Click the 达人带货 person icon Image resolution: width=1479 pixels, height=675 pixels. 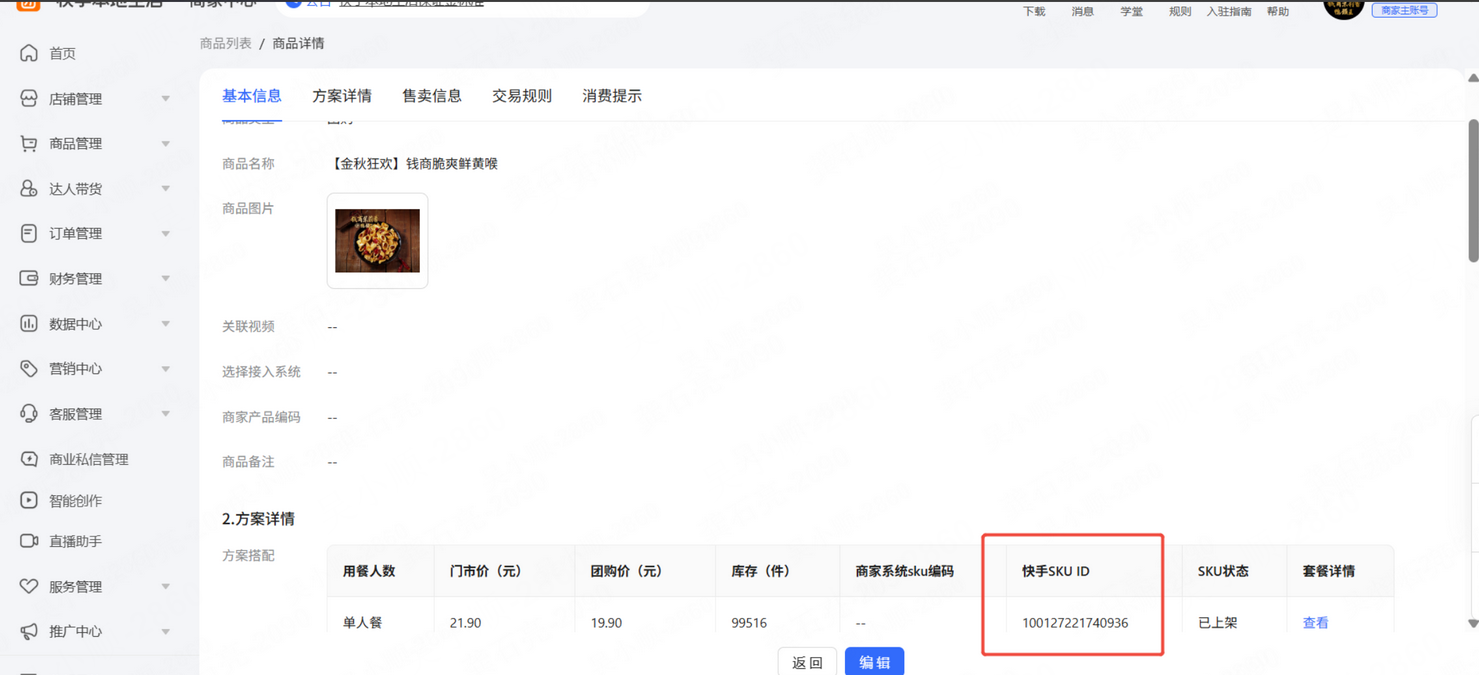tap(29, 189)
